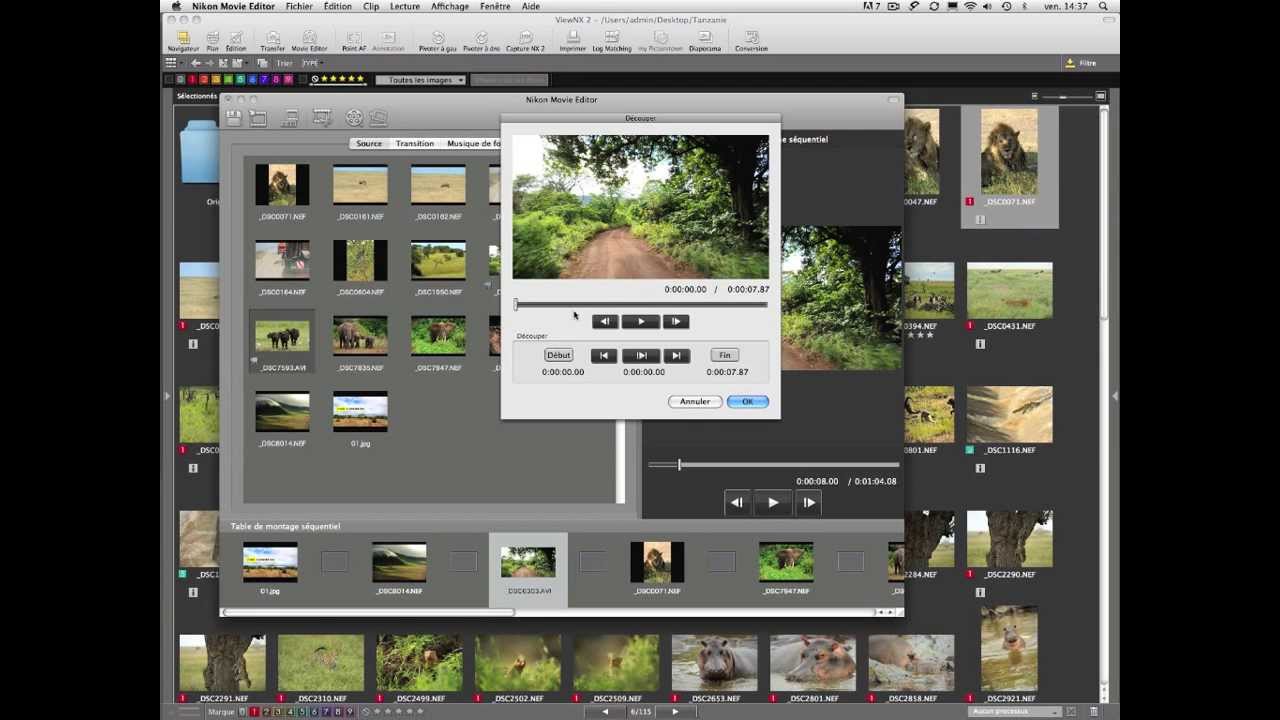This screenshot has width=1280, height=720.
Task: Open Transfer from the ViewNX toolbar
Action: (272, 41)
